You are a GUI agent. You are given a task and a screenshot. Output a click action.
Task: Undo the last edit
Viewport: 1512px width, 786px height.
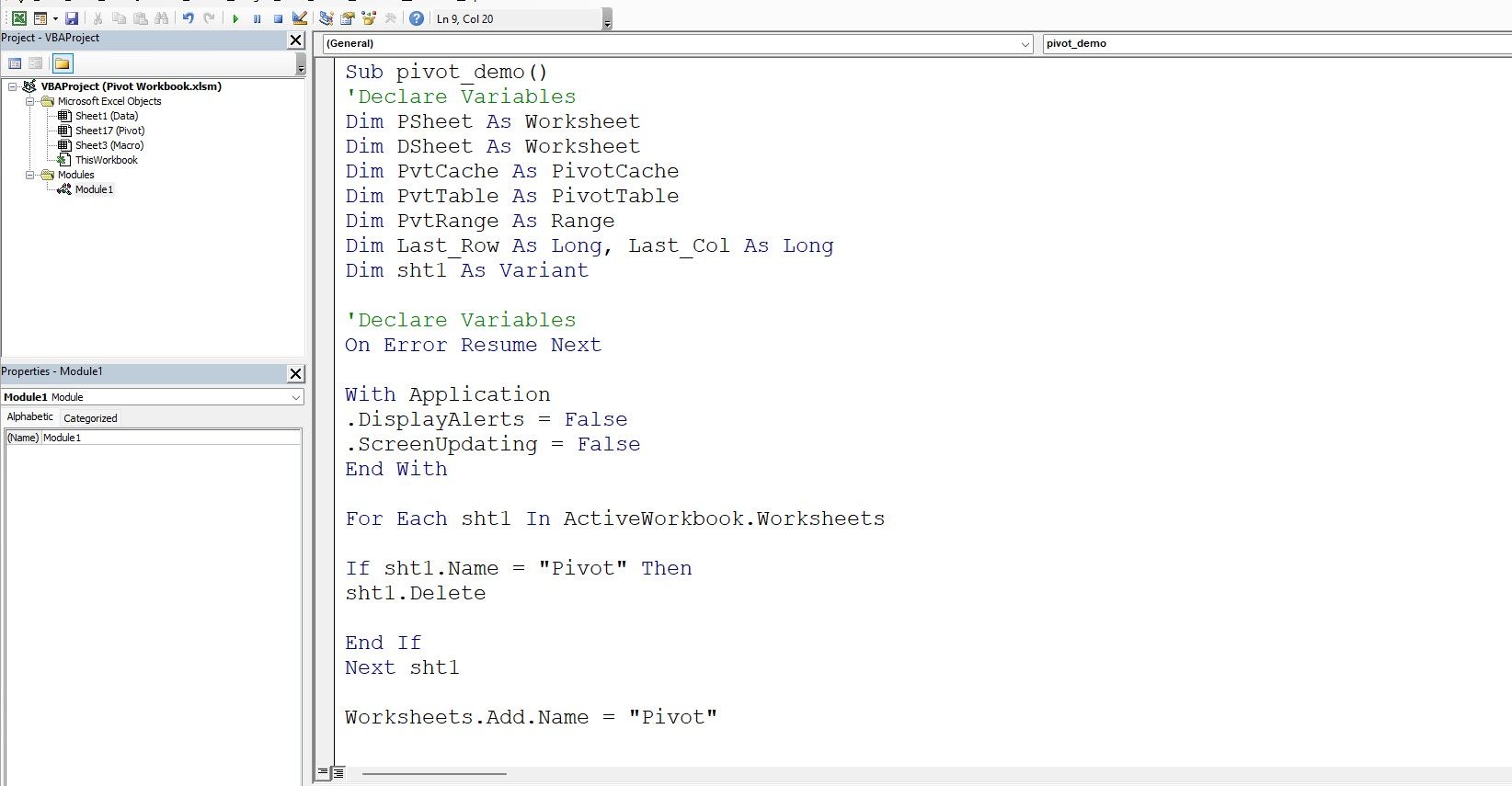189,18
